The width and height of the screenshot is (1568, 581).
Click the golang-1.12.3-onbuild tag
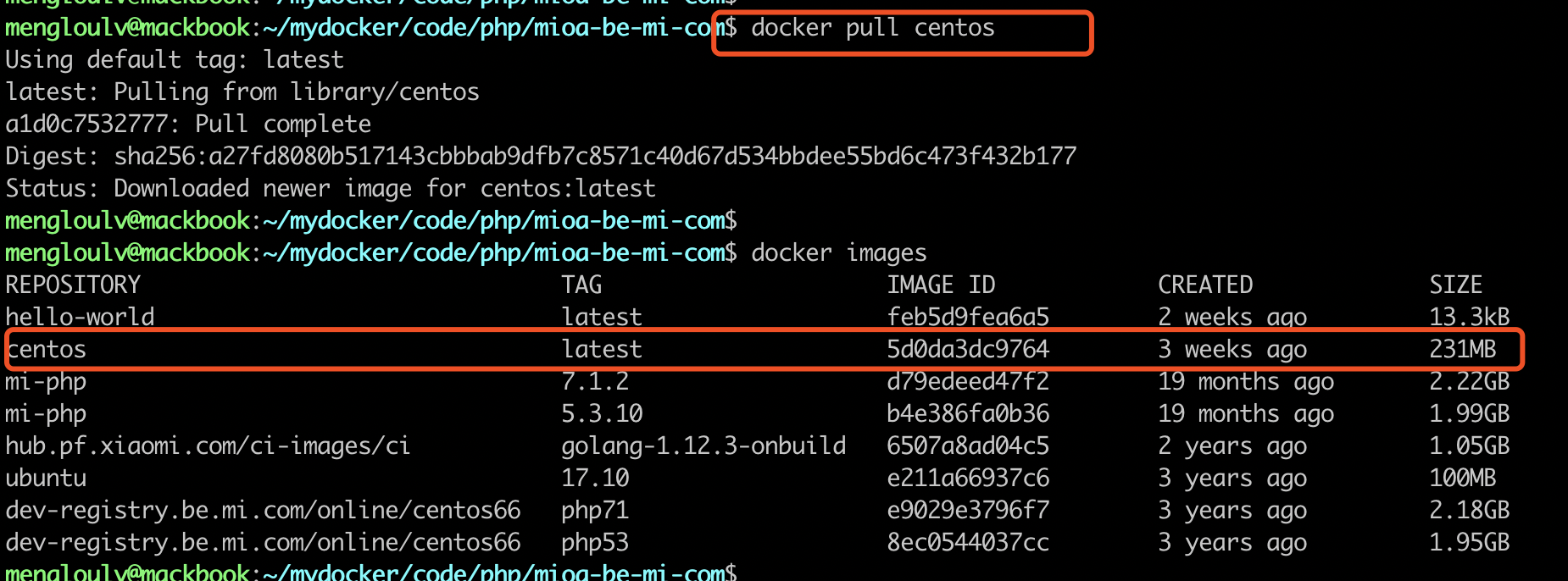(703, 446)
